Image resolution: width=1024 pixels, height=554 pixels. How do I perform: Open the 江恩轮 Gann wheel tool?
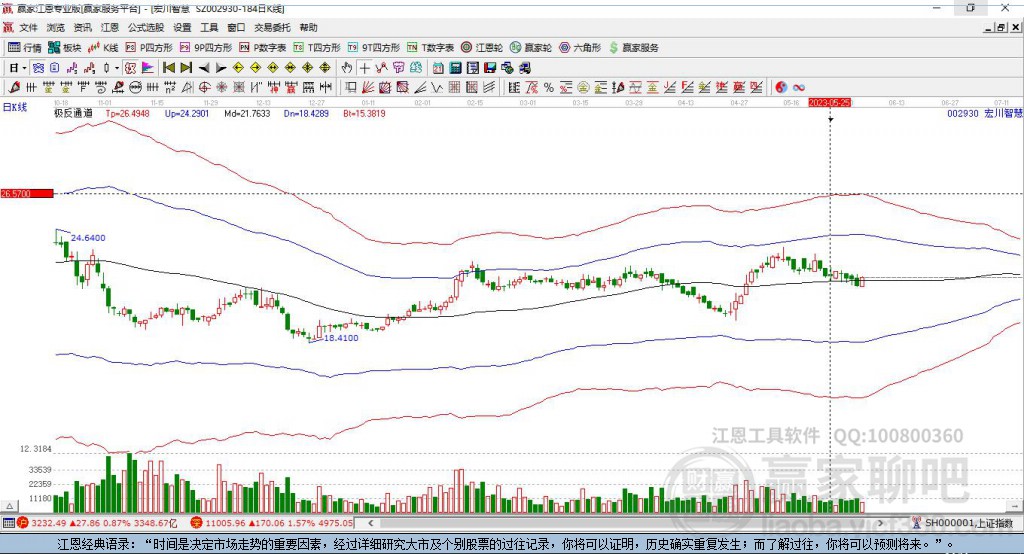pos(481,48)
